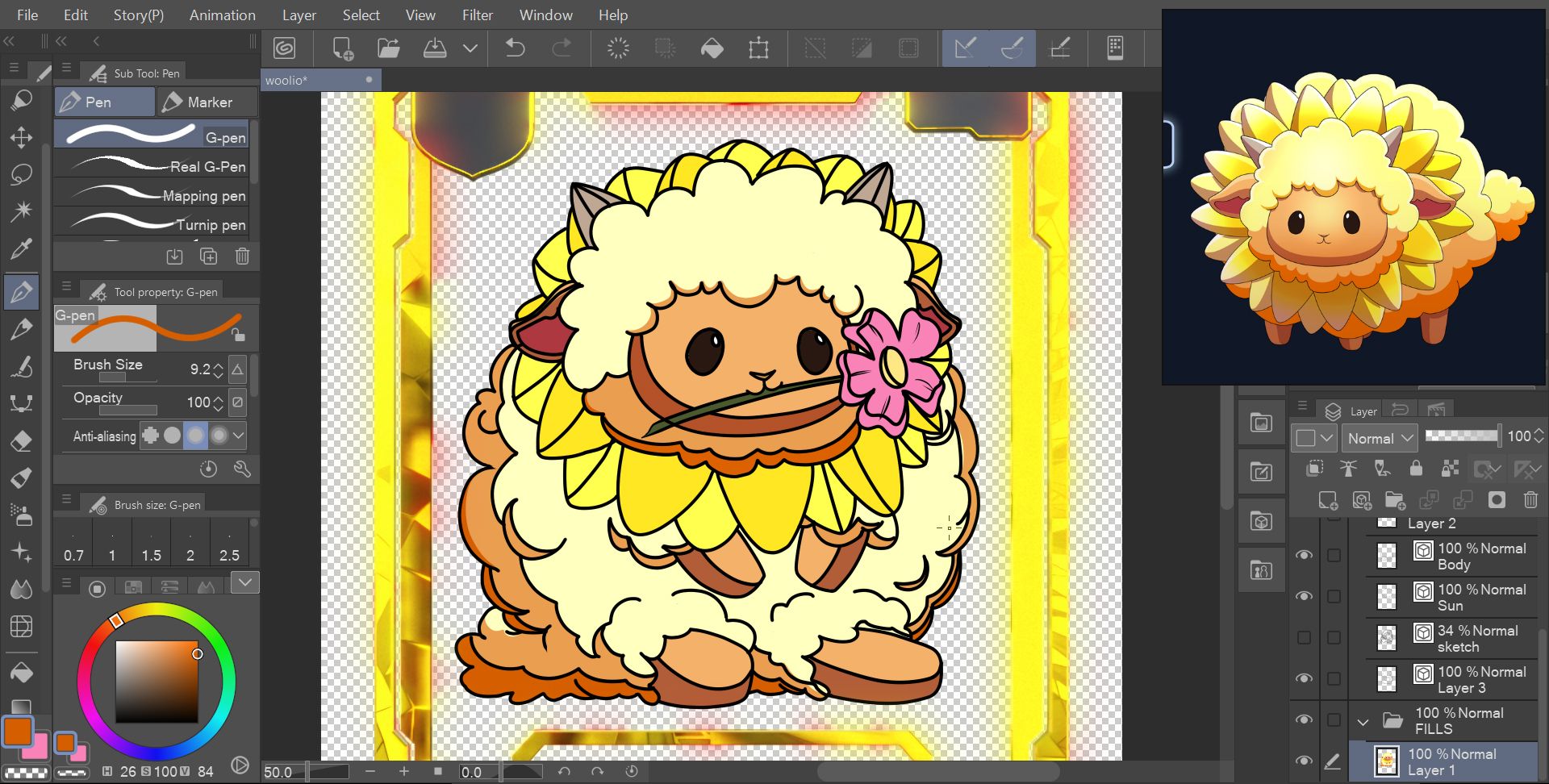
Task: Fill the selection using command bar
Action: pos(712,48)
